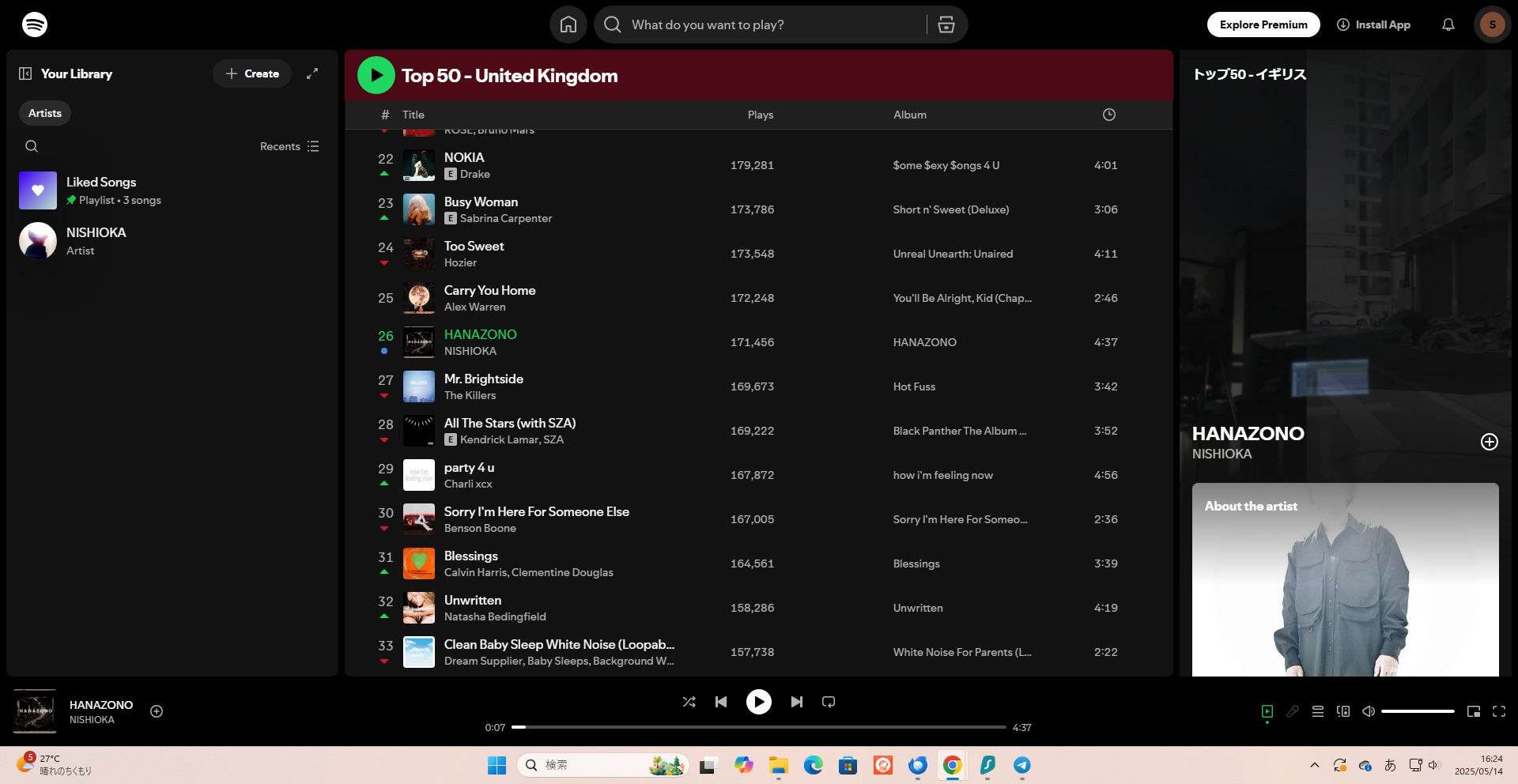Search within Your Library
1518x784 pixels.
click(32, 146)
